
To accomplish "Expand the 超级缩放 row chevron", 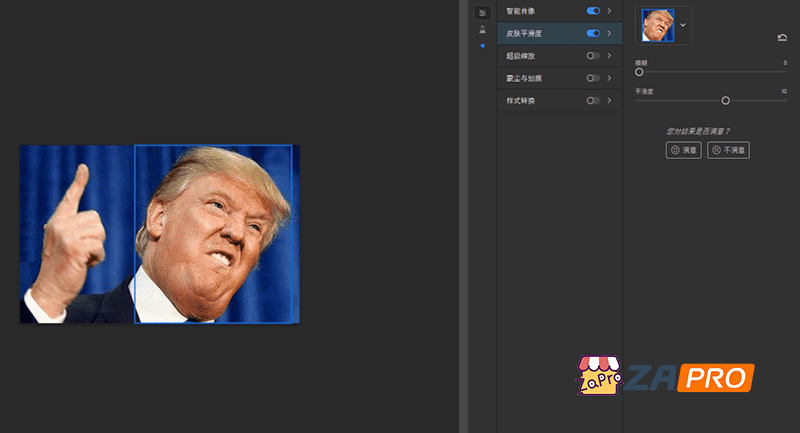I will (x=609, y=56).
